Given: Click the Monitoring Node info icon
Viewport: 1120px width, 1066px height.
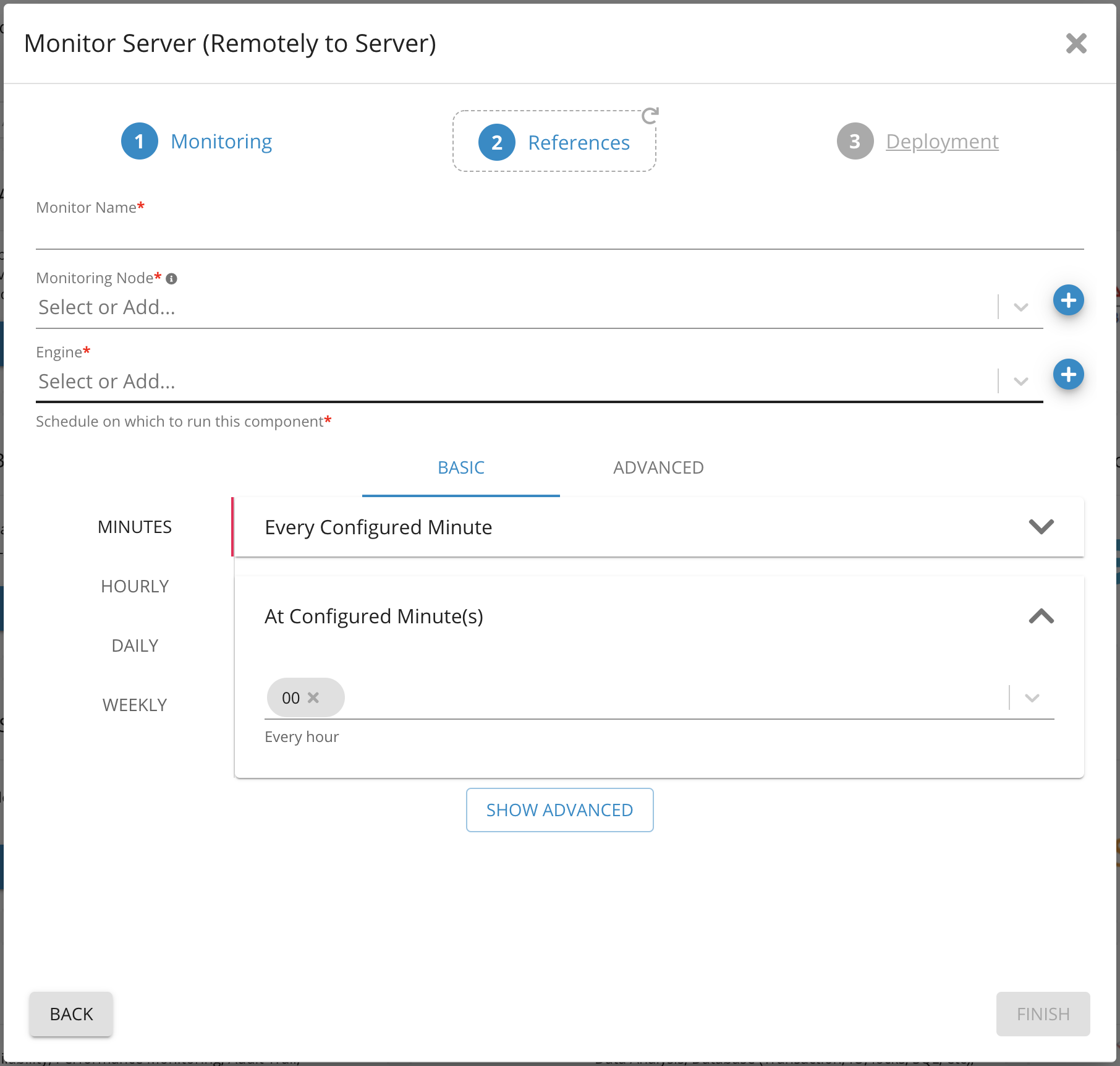Looking at the screenshot, I should (x=172, y=279).
